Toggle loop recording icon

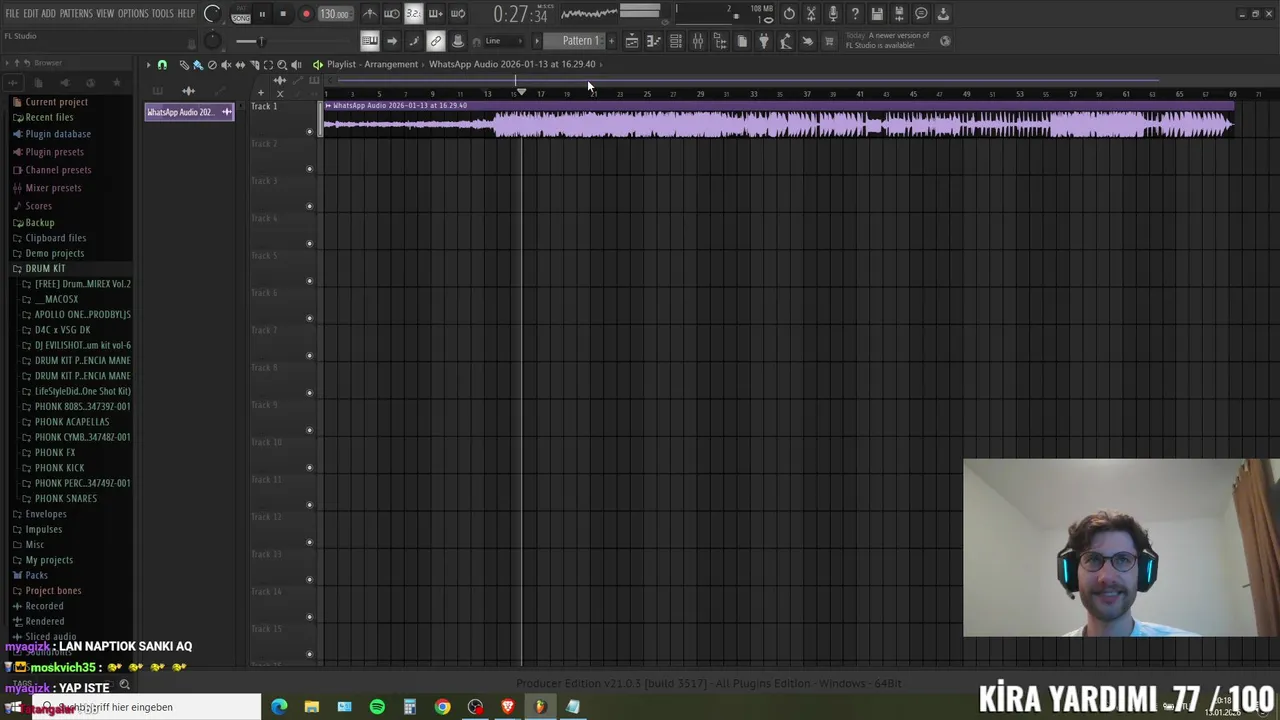coord(457,14)
